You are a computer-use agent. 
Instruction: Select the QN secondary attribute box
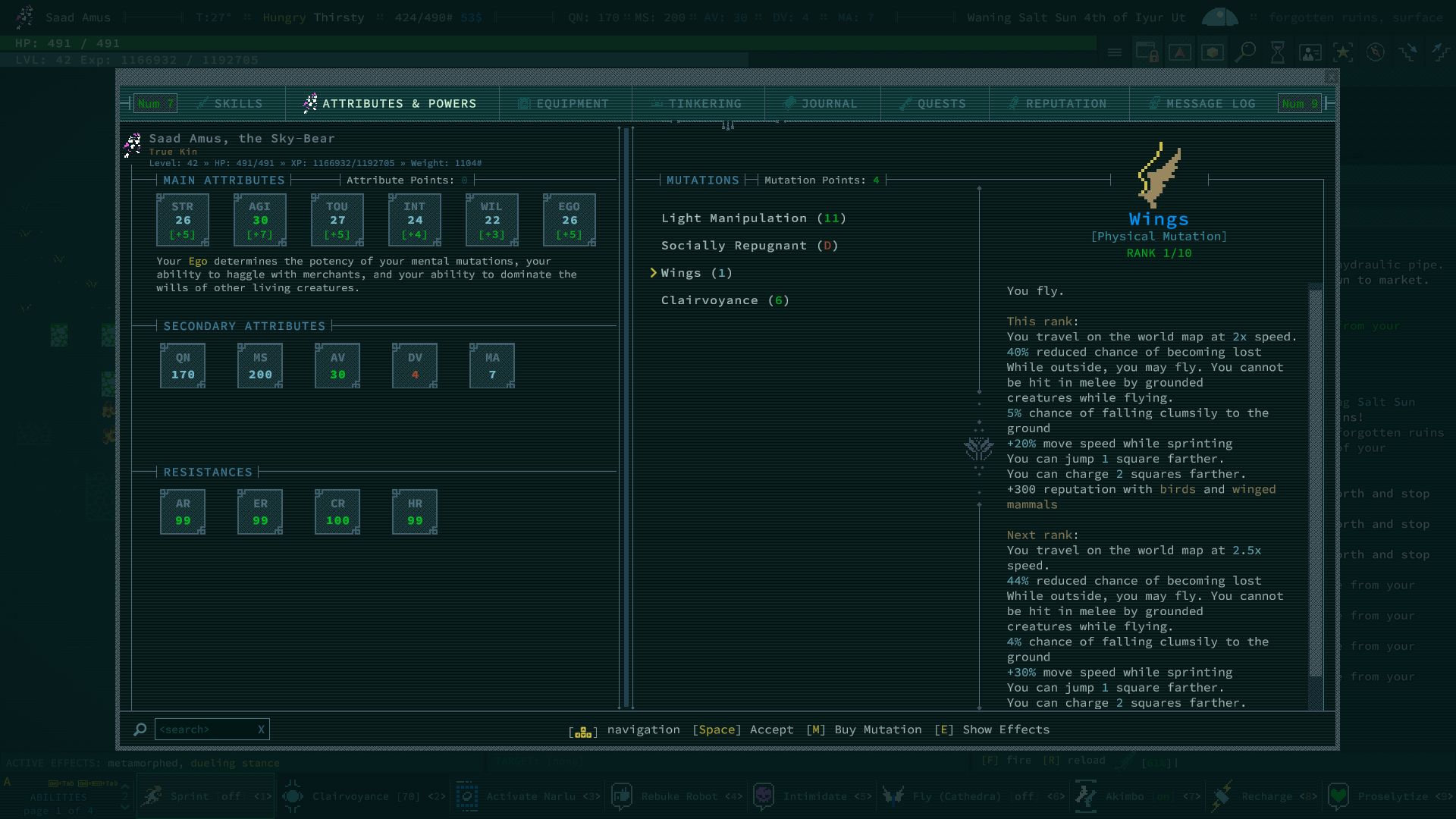click(x=183, y=366)
